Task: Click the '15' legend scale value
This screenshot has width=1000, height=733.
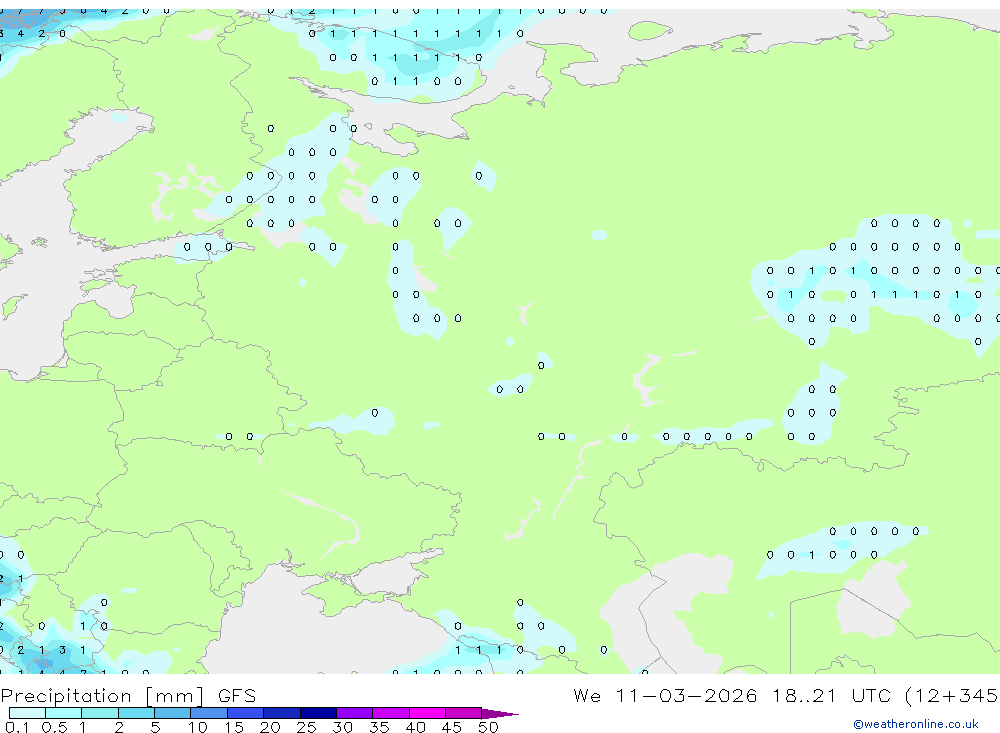Action: 234,727
